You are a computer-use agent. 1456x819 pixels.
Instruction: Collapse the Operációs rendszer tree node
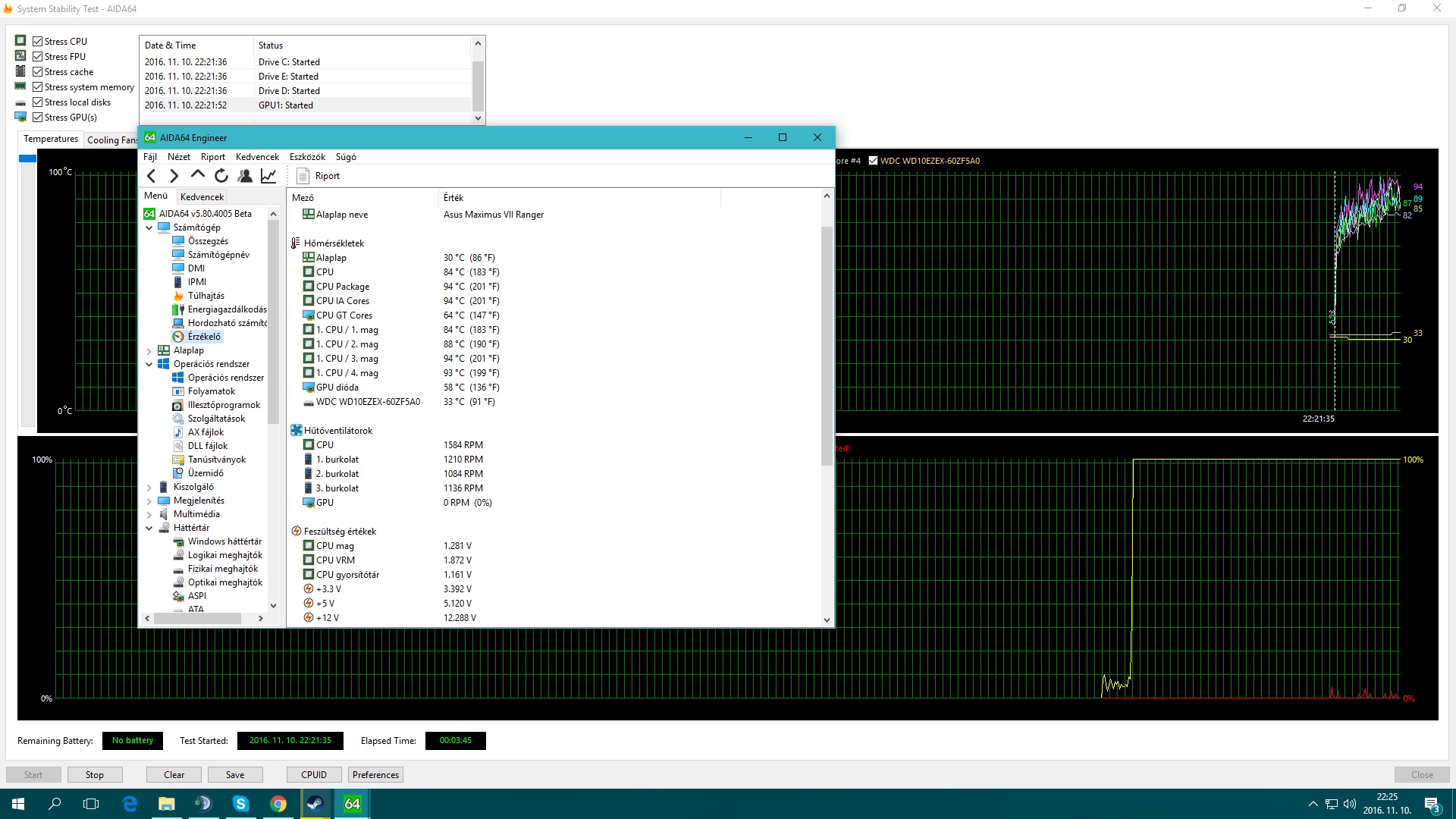[x=149, y=364]
